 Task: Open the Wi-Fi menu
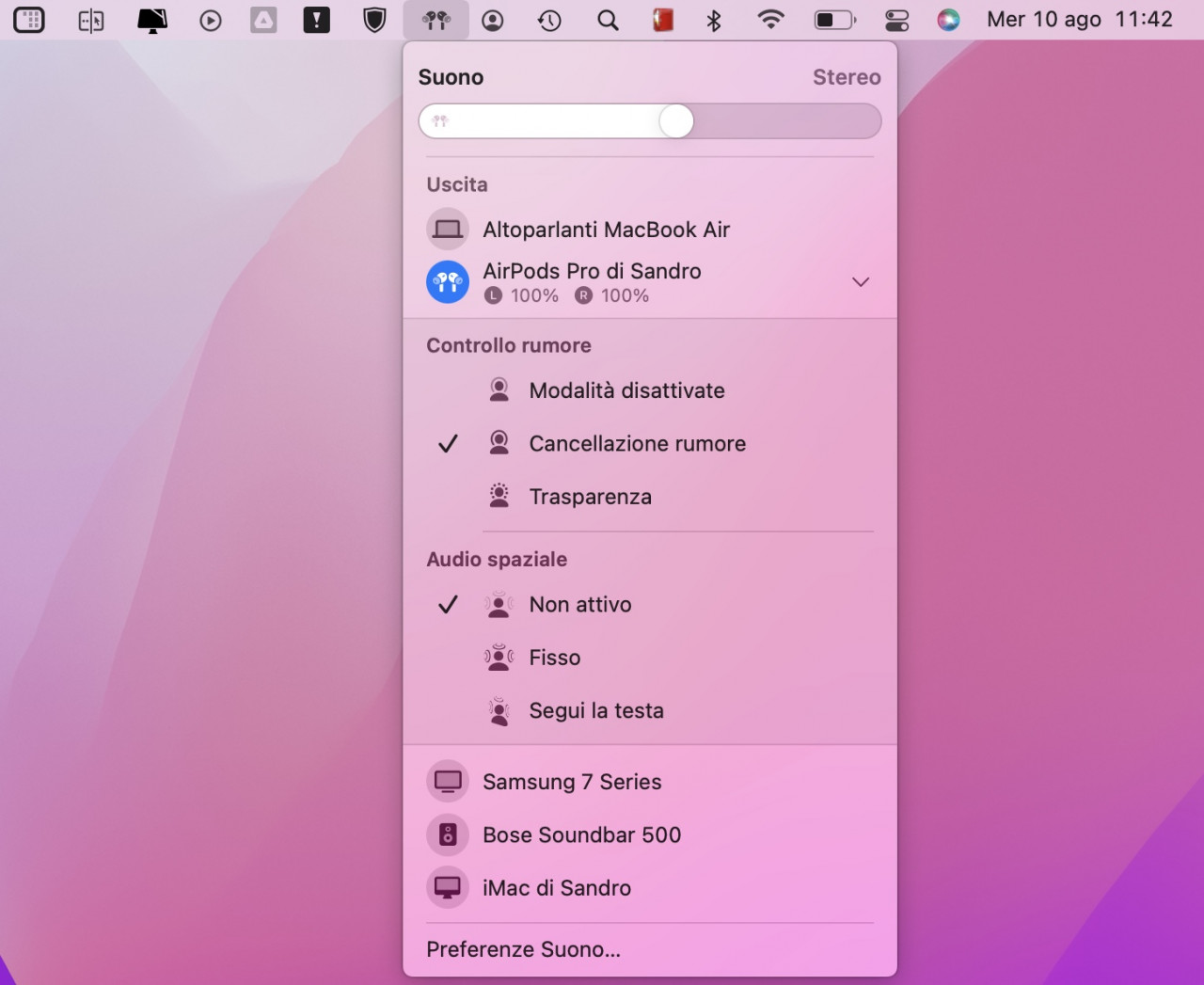click(x=770, y=20)
